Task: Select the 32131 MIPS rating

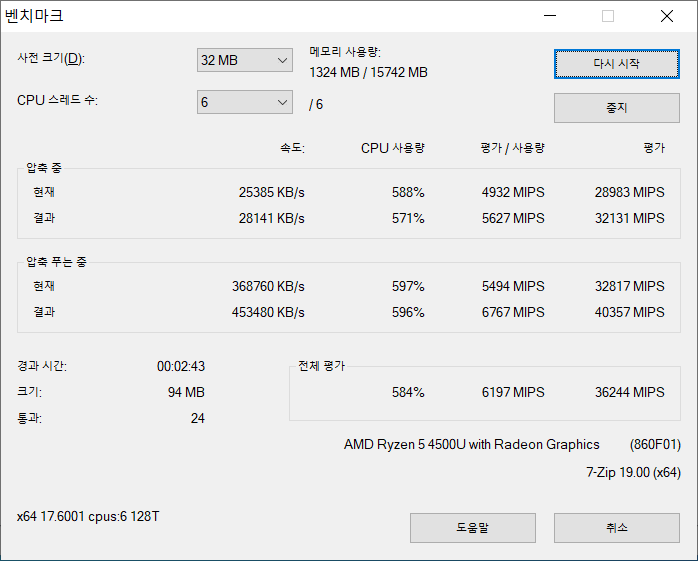Action: point(629,218)
